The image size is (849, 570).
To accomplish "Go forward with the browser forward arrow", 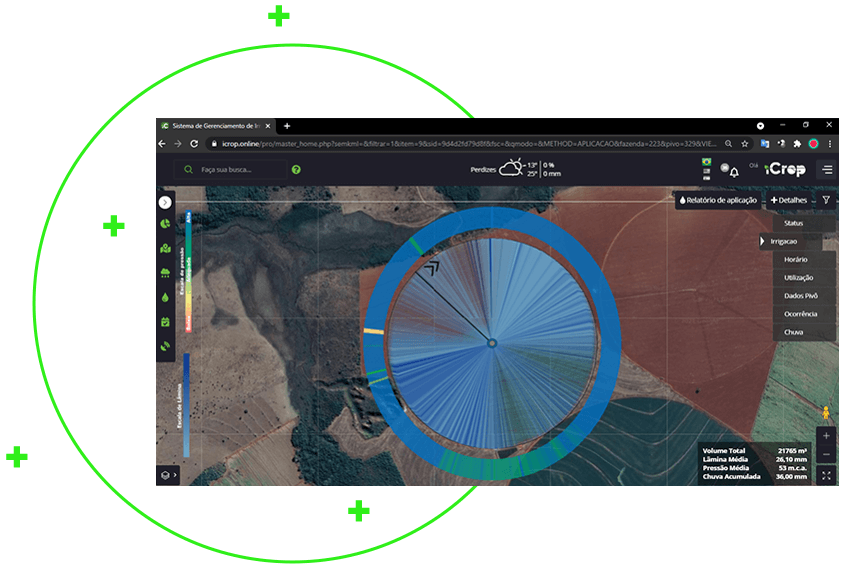I will (x=178, y=144).
